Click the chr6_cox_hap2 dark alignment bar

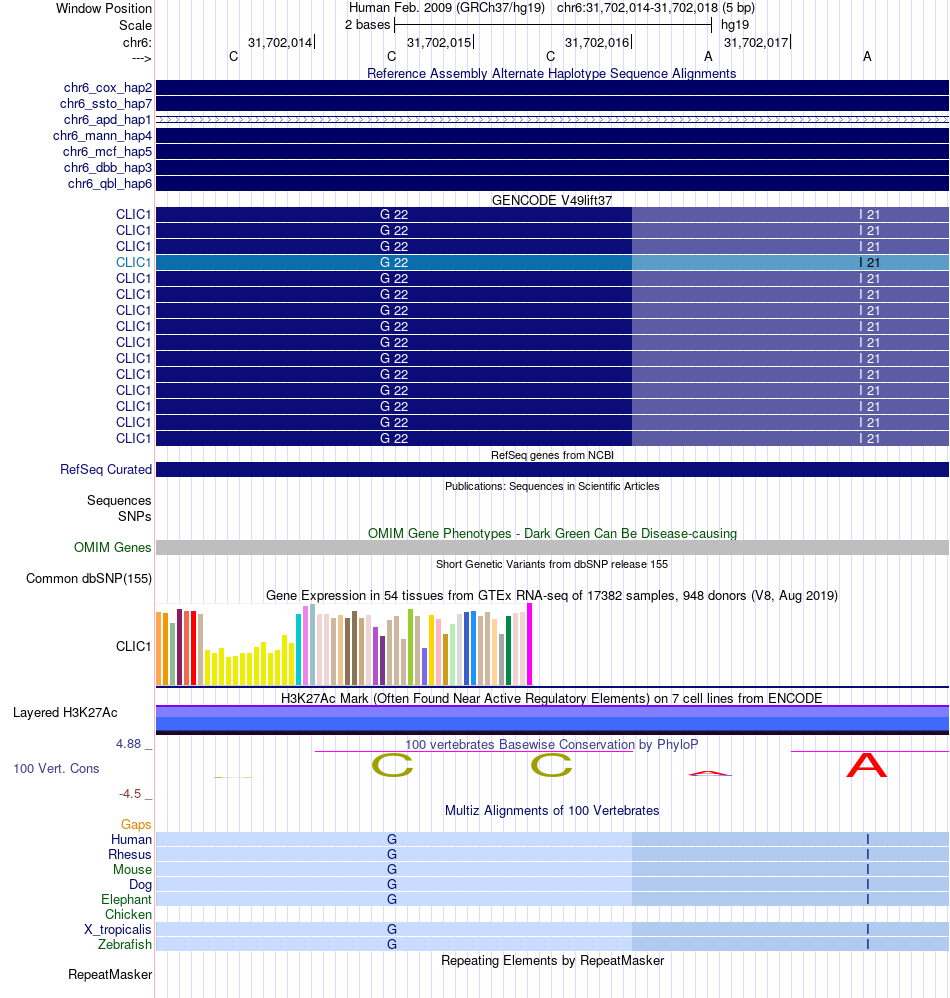pyautogui.click(x=552, y=88)
